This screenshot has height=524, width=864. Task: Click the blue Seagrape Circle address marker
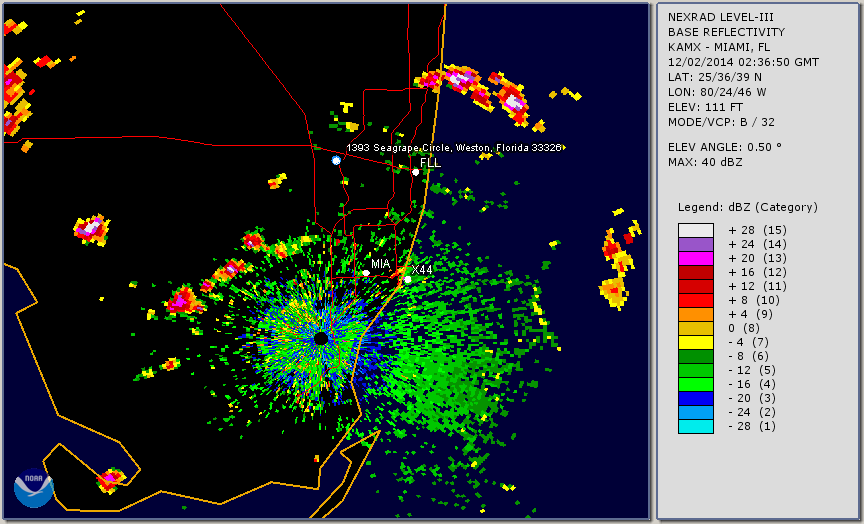[336, 160]
